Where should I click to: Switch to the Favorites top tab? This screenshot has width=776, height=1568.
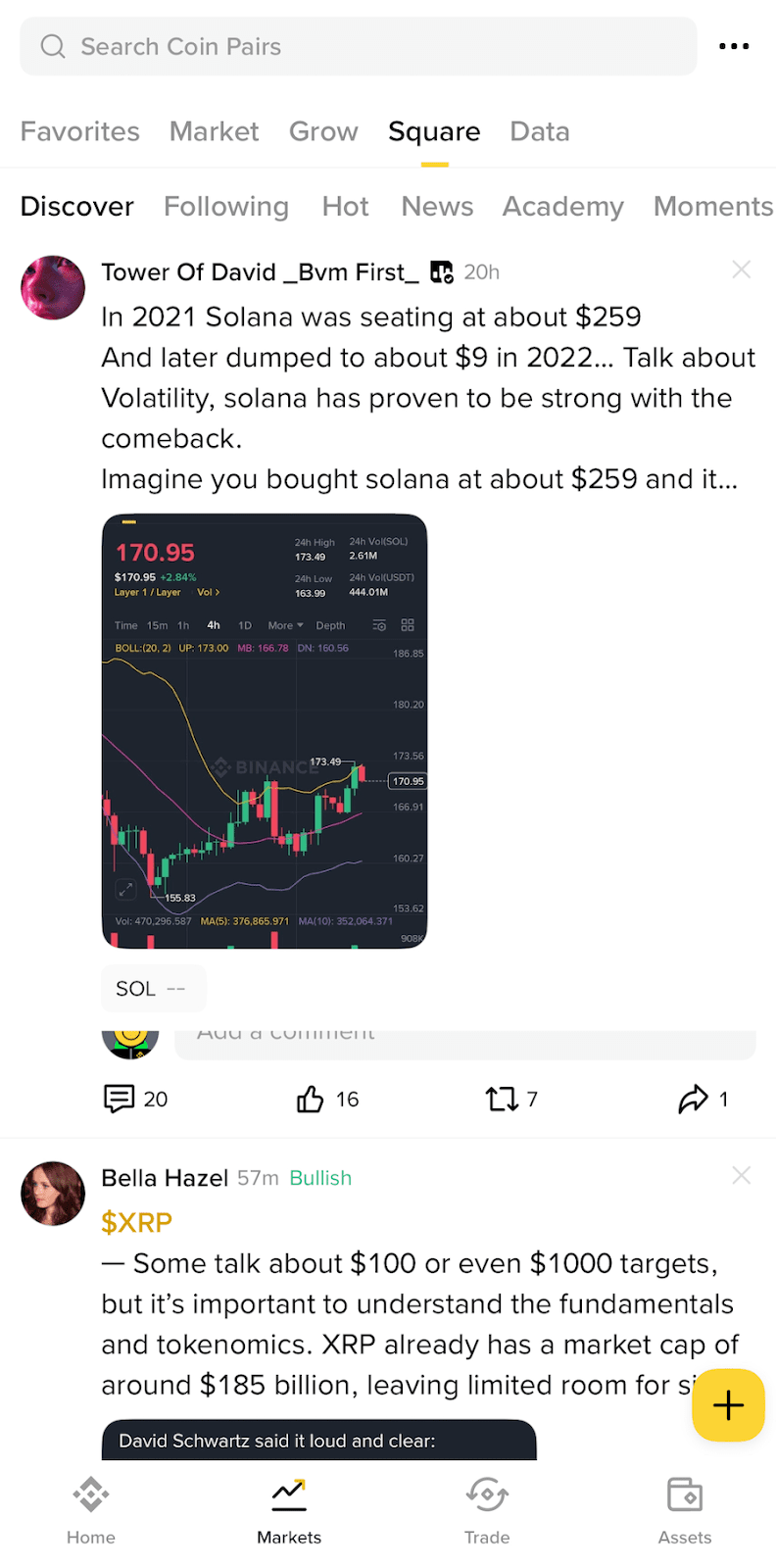point(80,131)
